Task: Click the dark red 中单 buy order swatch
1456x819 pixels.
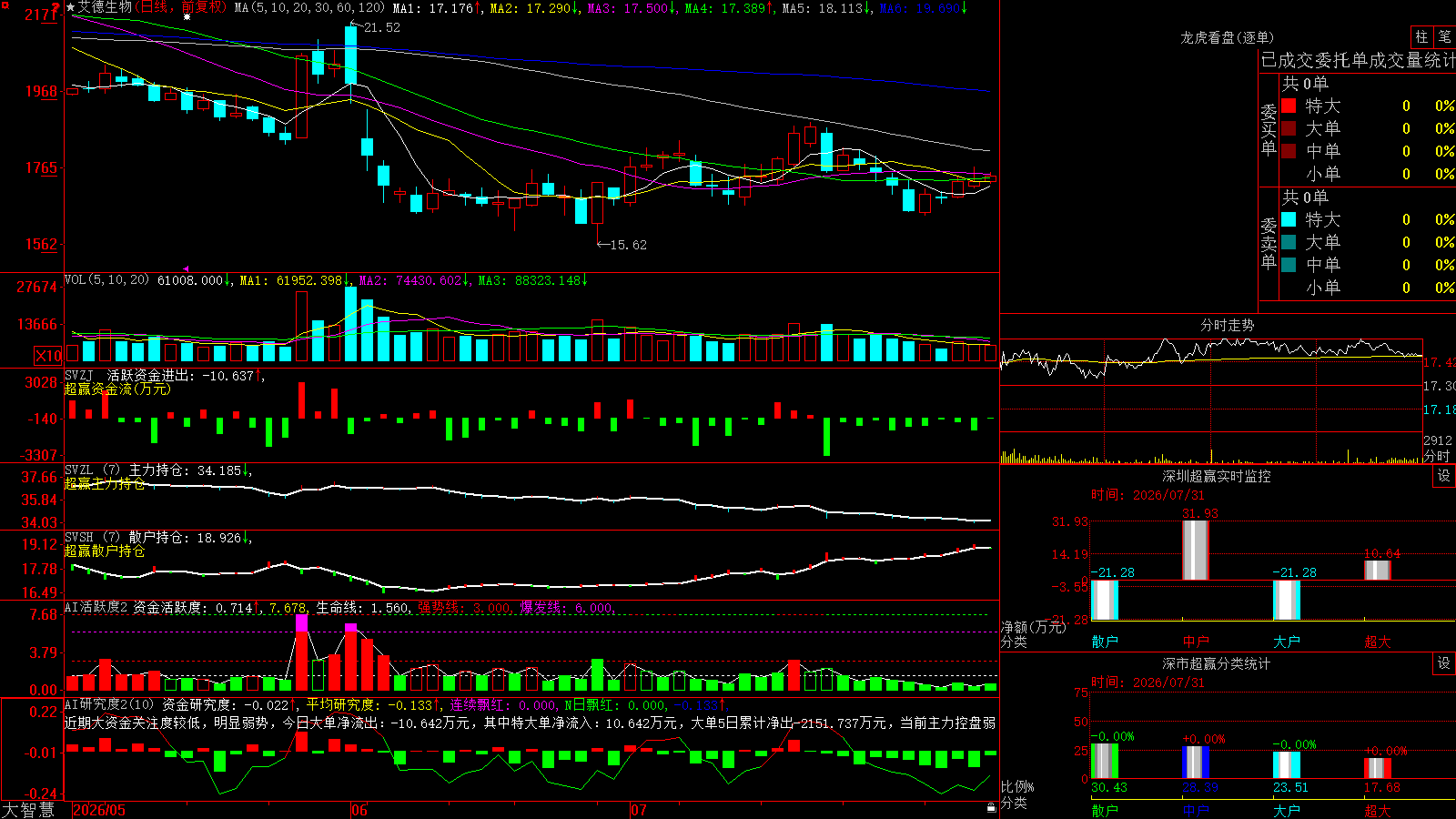Action: [x=1289, y=151]
